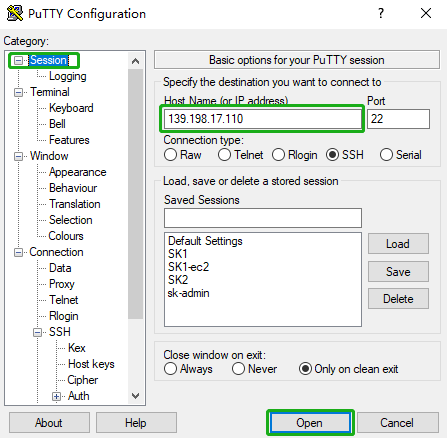
Task: Expand the Auth tree node
Action: 56,396
